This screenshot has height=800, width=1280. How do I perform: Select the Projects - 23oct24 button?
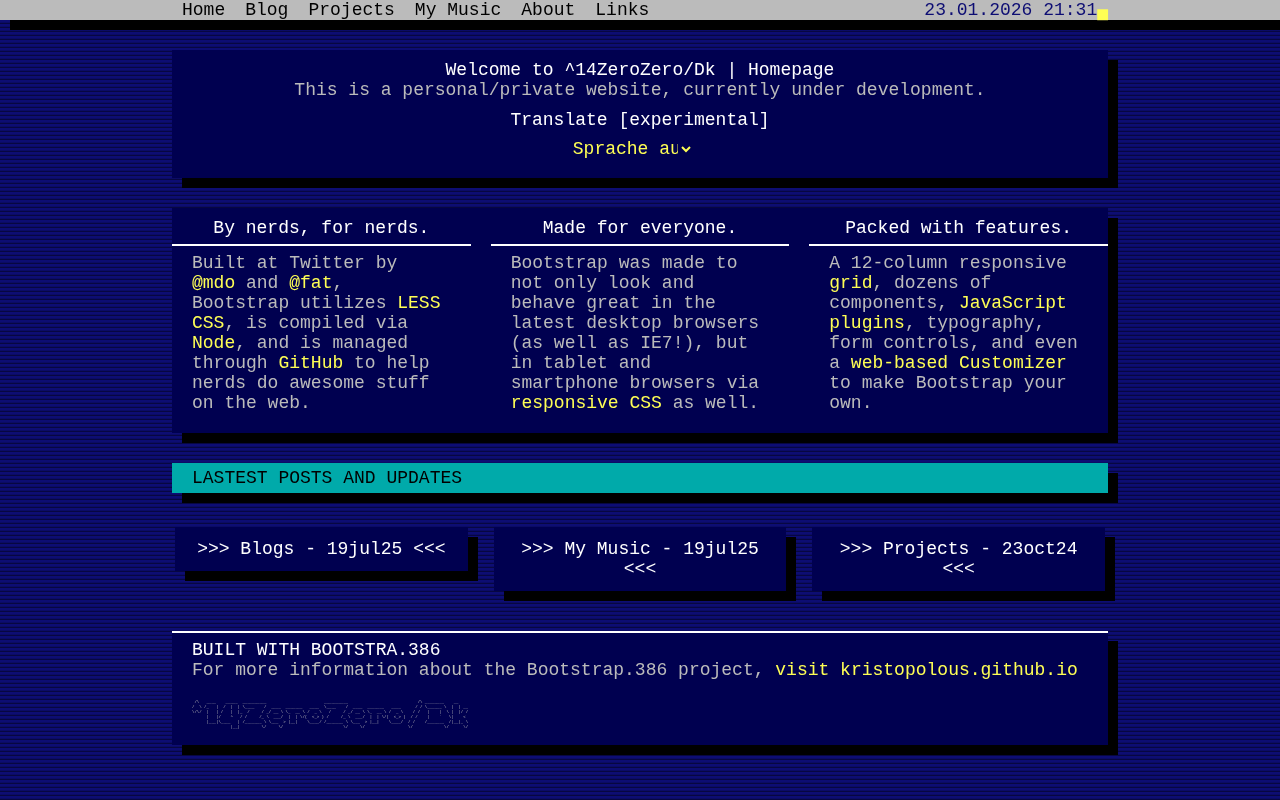click(x=958, y=559)
